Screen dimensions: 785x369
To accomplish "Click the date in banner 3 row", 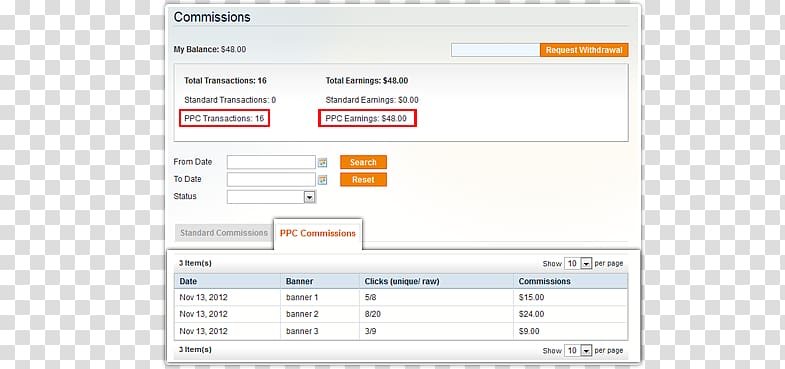I will pyautogui.click(x=203, y=331).
